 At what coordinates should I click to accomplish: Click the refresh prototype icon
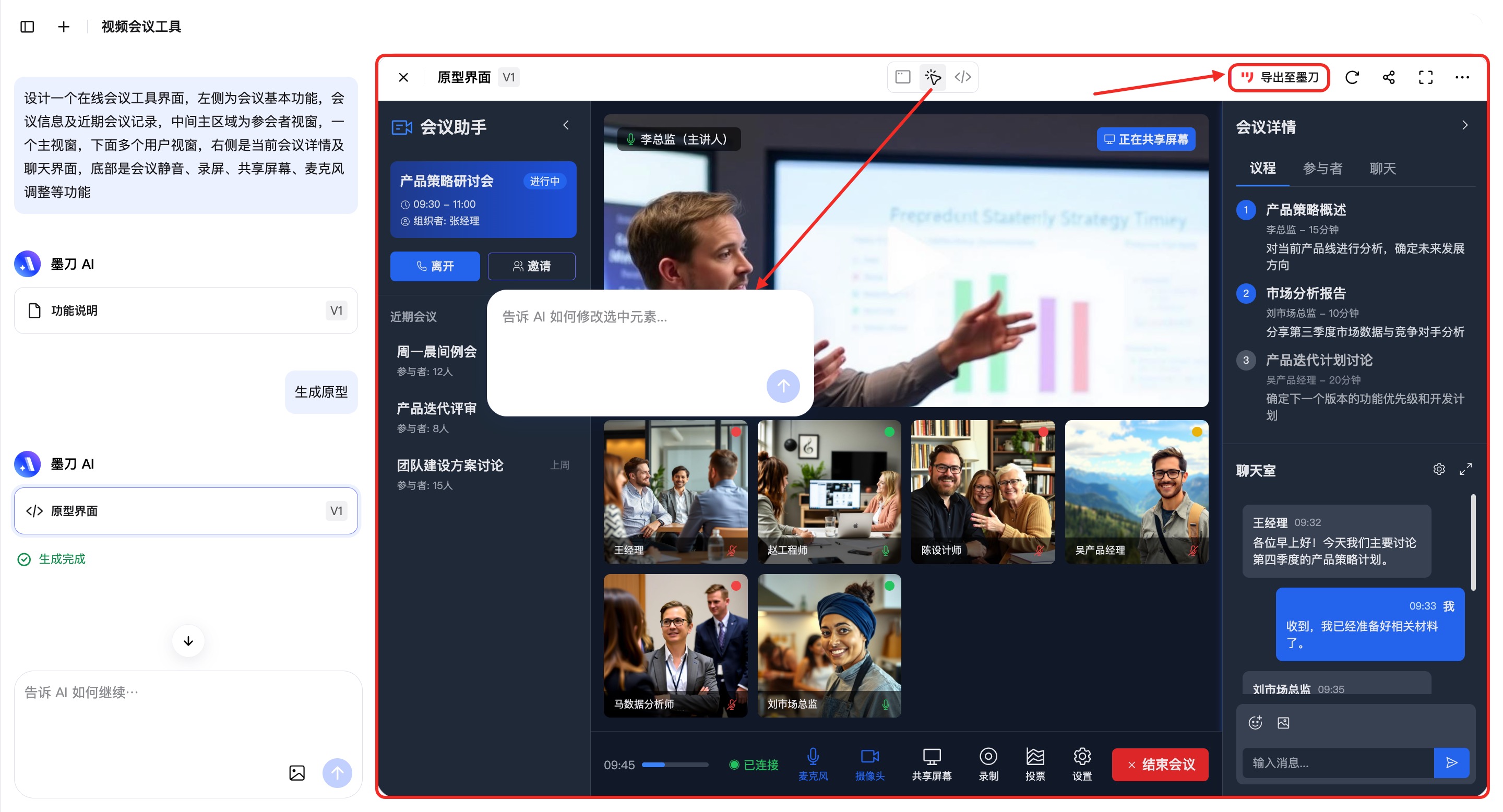(1352, 77)
